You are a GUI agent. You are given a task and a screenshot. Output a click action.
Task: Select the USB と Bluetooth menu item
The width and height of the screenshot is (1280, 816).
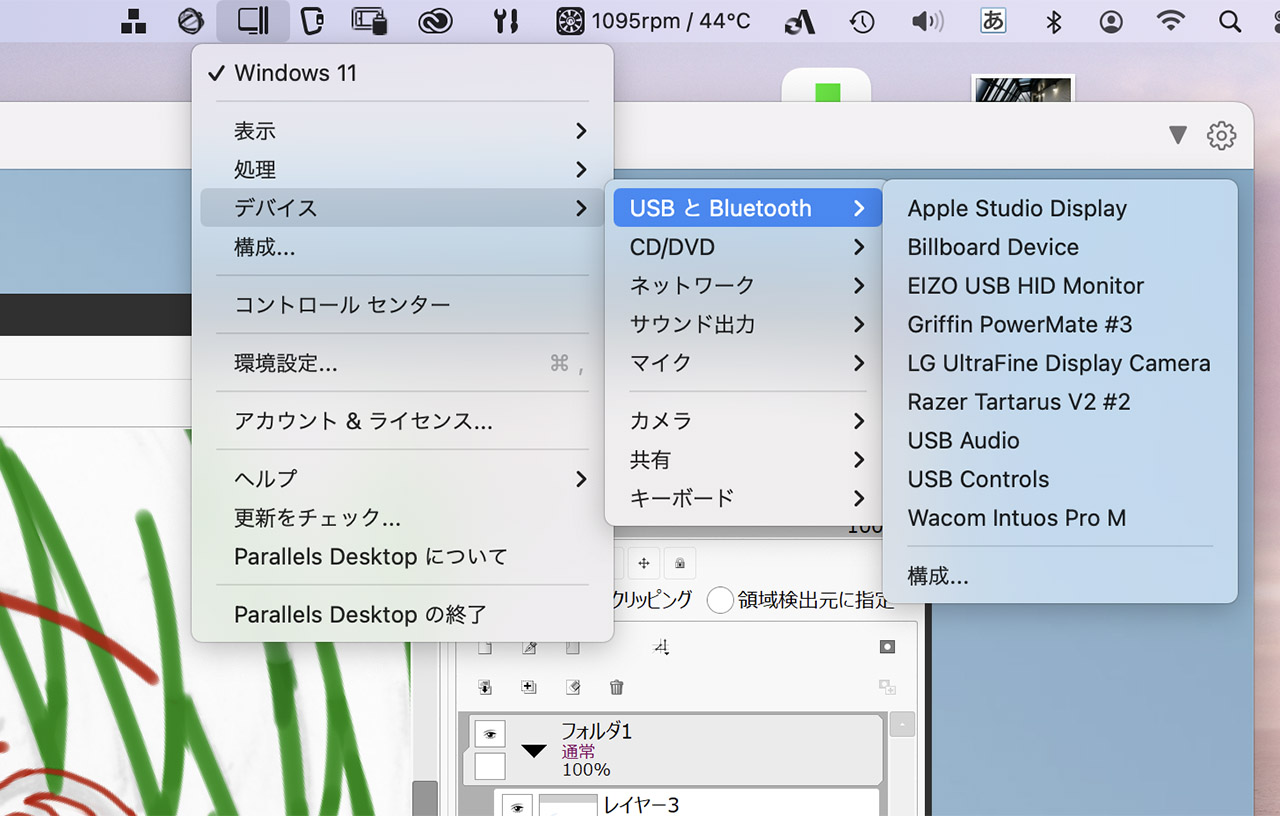tap(746, 208)
